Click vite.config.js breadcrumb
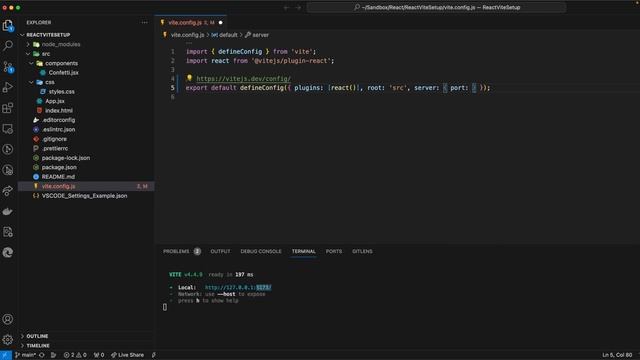Image resolution: width=640 pixels, height=360 pixels. [187, 35]
